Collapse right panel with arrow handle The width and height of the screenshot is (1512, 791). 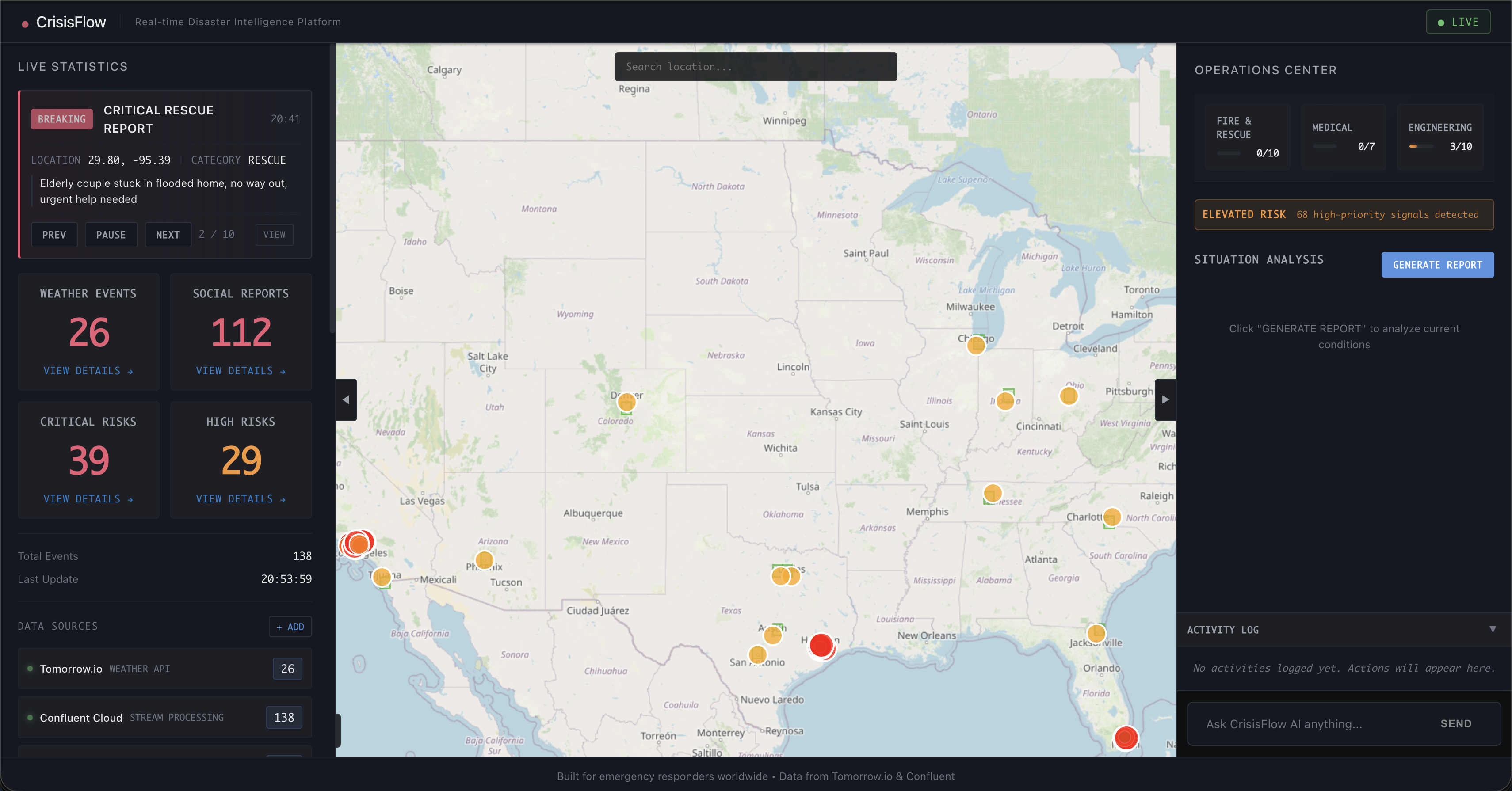click(x=1165, y=399)
